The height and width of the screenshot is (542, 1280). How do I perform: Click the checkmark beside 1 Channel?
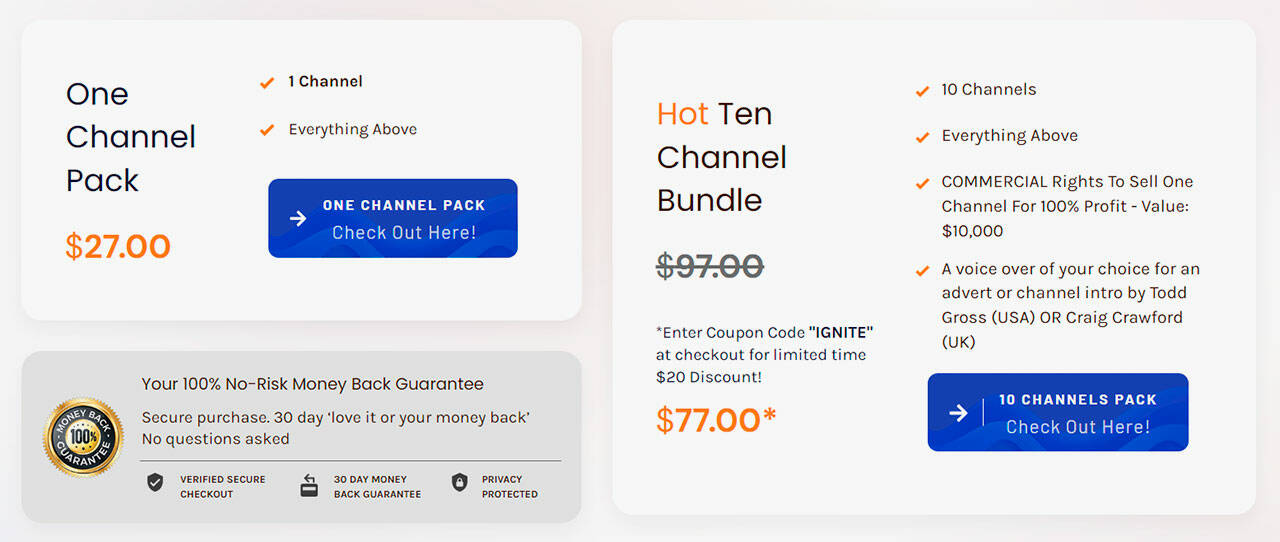tap(267, 83)
